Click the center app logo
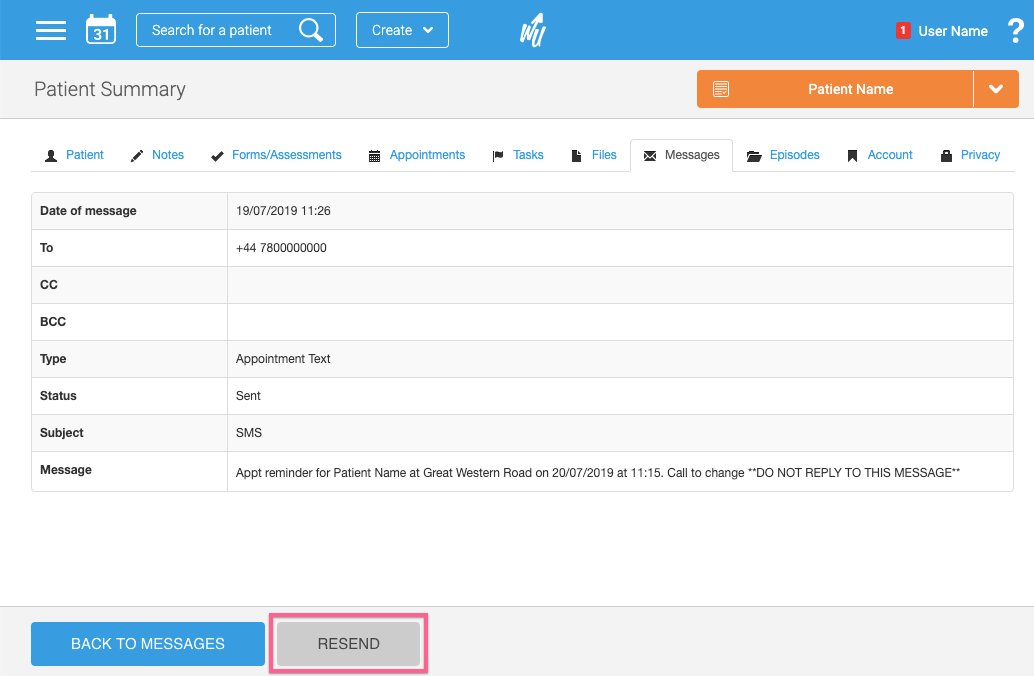The image size is (1034, 676). (x=532, y=30)
